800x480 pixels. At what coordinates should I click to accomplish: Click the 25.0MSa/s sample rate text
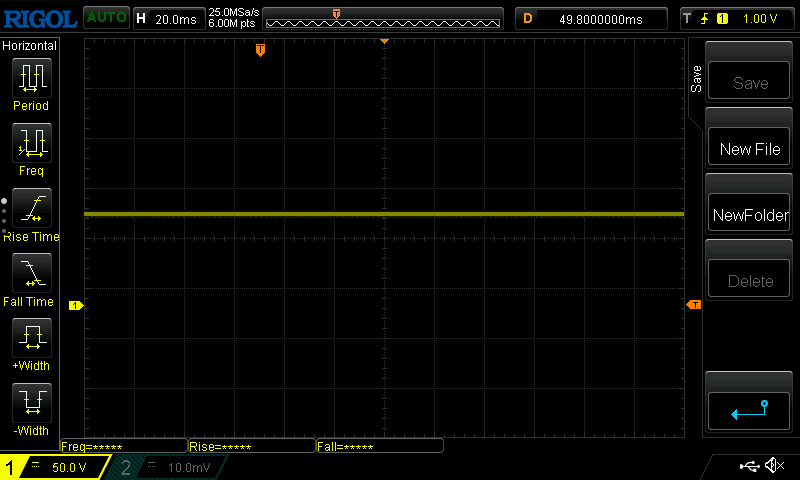pyautogui.click(x=234, y=12)
